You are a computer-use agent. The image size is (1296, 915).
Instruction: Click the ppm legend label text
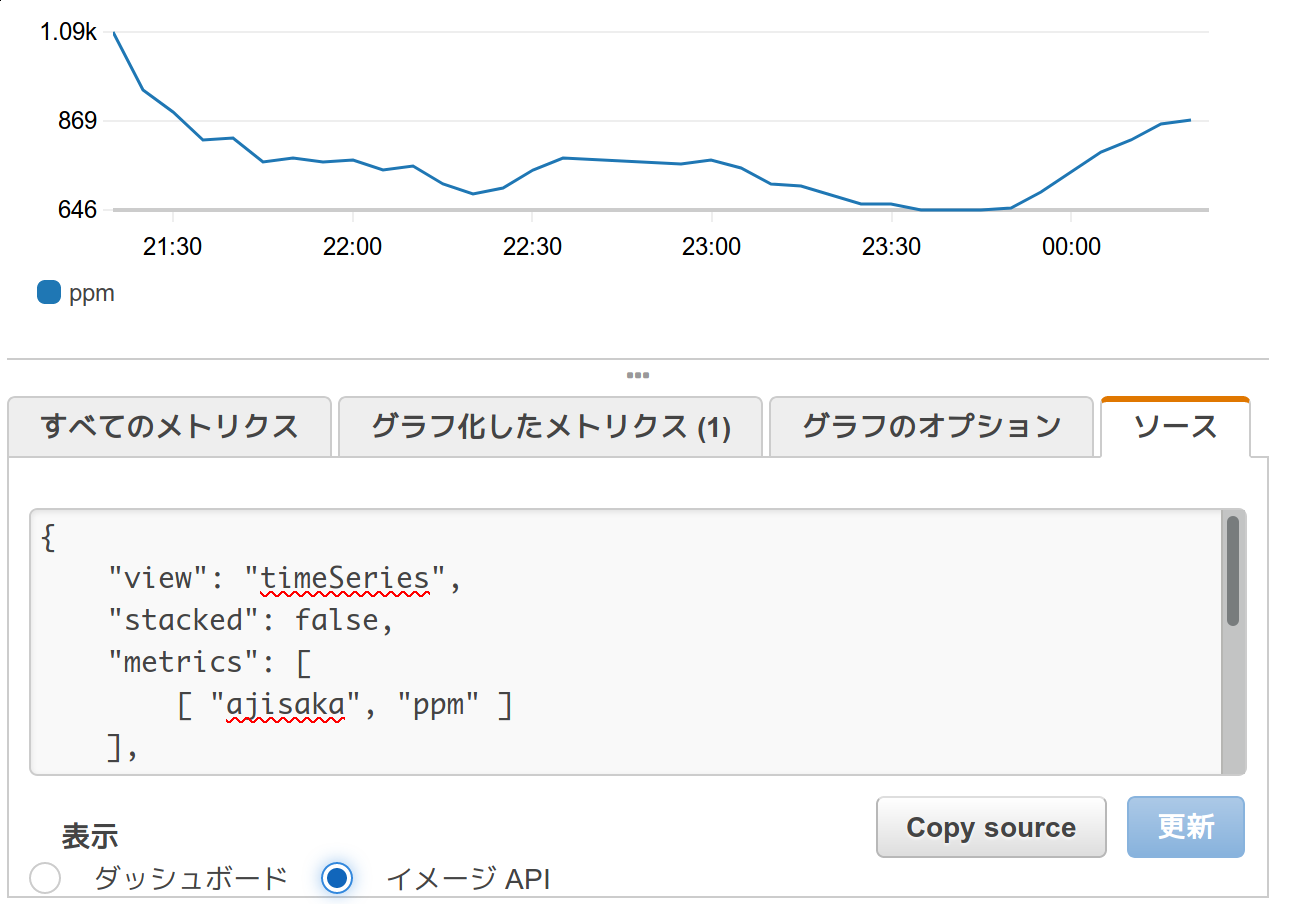[91, 293]
